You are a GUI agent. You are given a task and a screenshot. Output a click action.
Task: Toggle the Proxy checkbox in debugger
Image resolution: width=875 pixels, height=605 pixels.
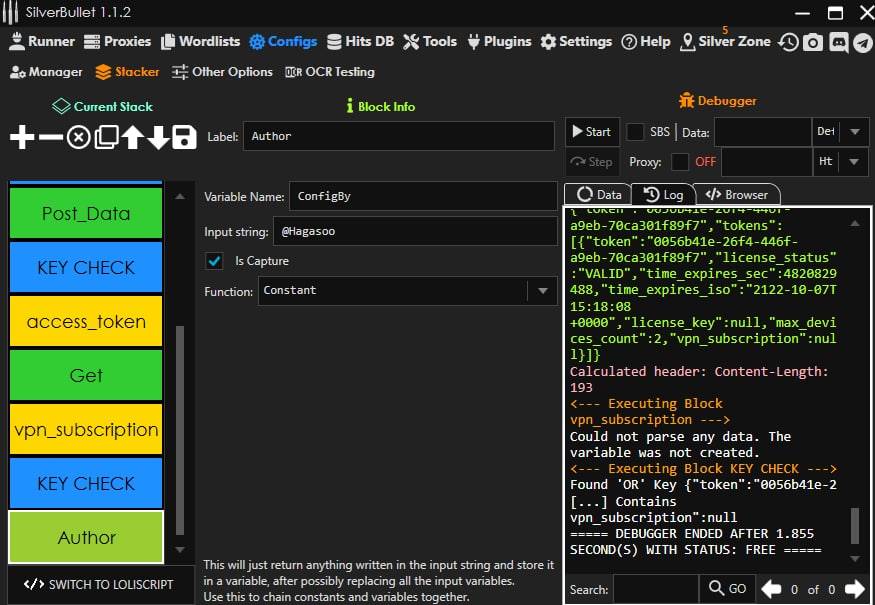(680, 161)
